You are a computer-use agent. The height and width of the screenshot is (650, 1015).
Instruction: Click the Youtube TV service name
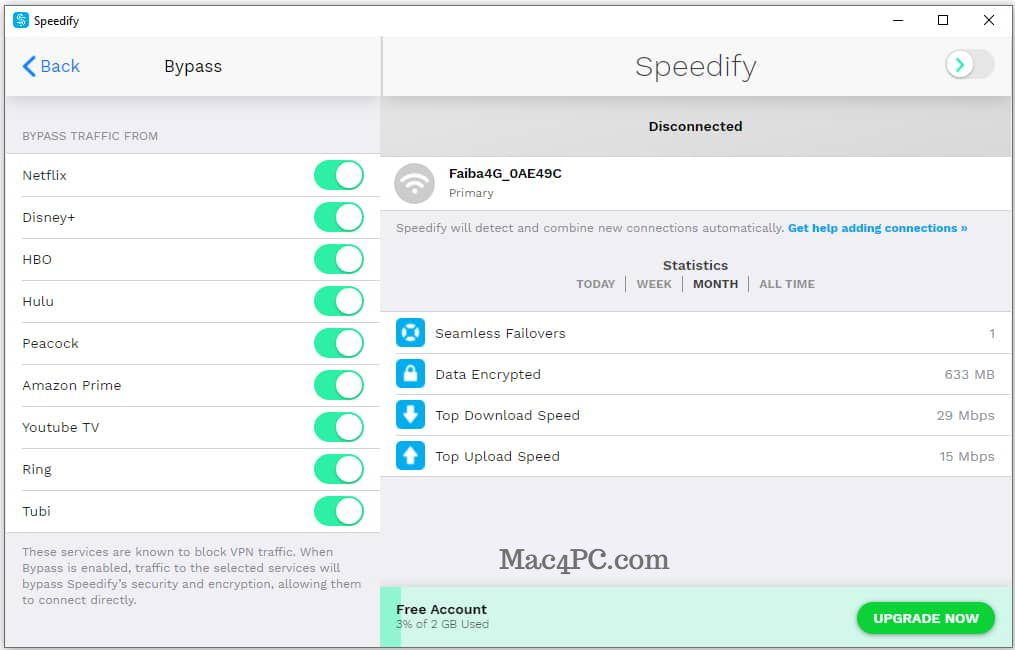61,427
